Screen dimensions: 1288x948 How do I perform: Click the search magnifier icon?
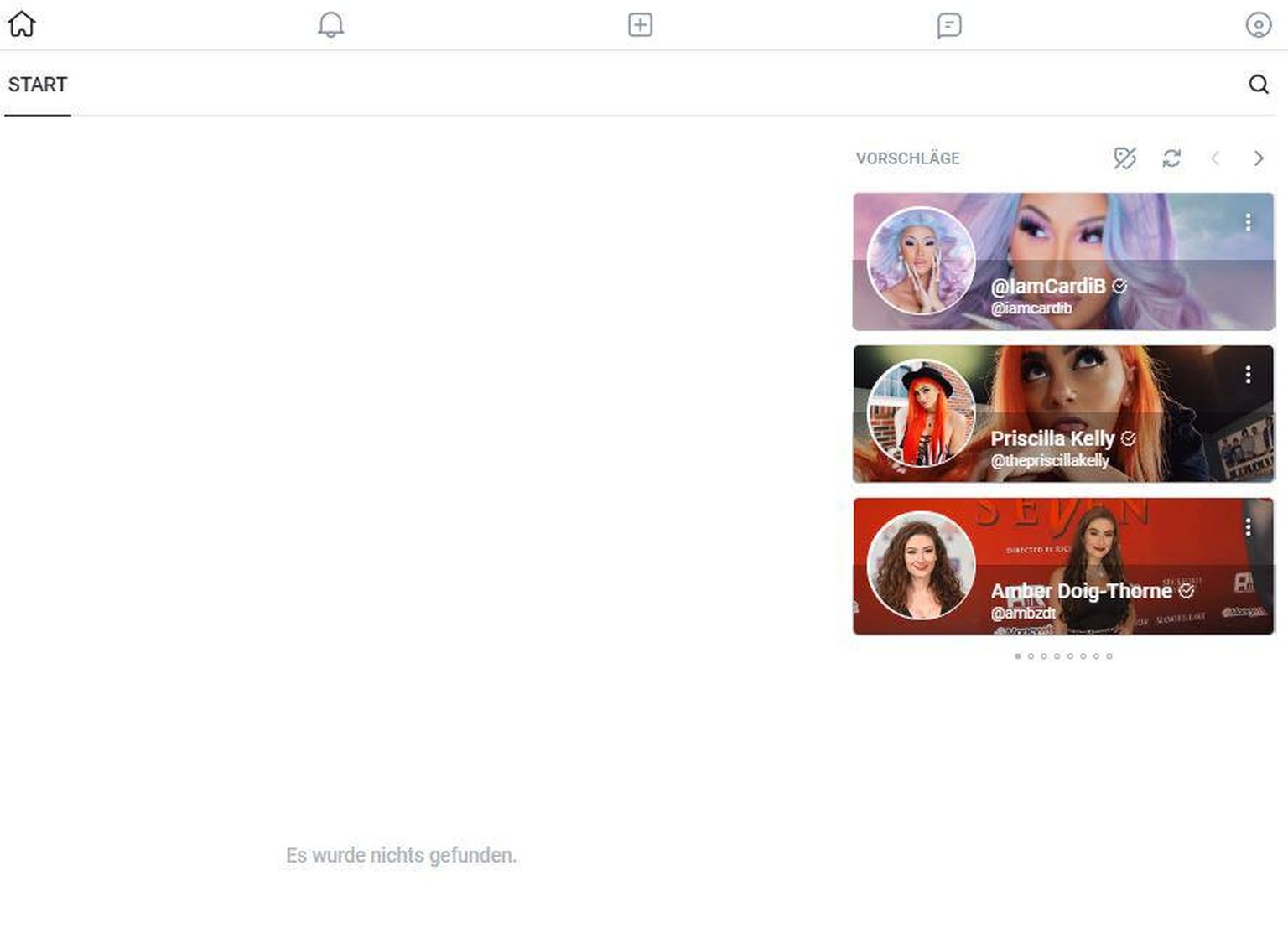pos(1258,84)
